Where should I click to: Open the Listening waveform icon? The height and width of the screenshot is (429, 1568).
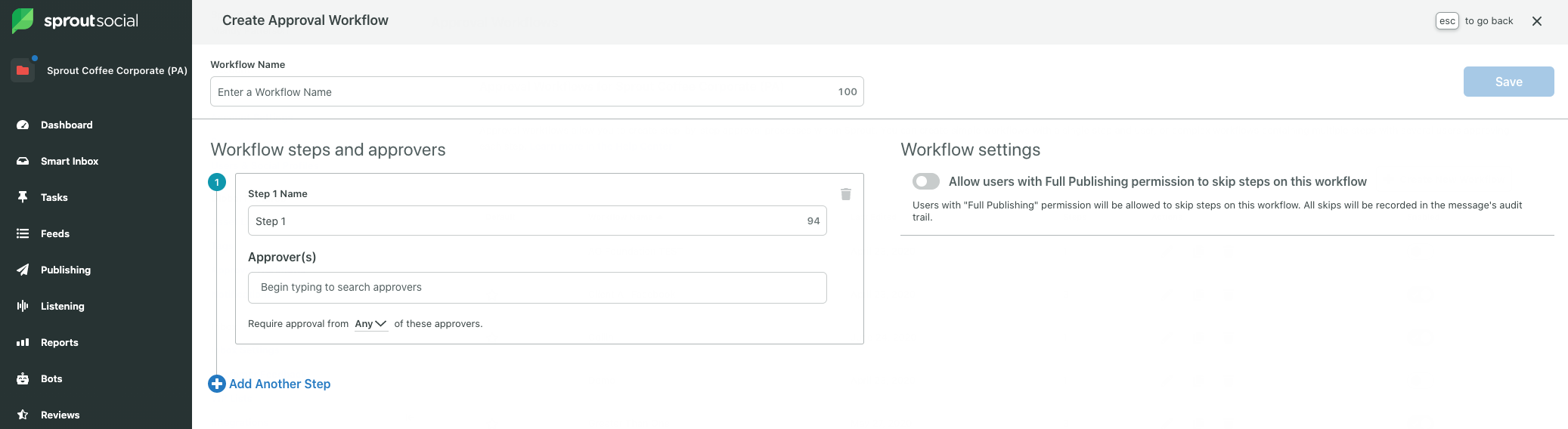23,306
